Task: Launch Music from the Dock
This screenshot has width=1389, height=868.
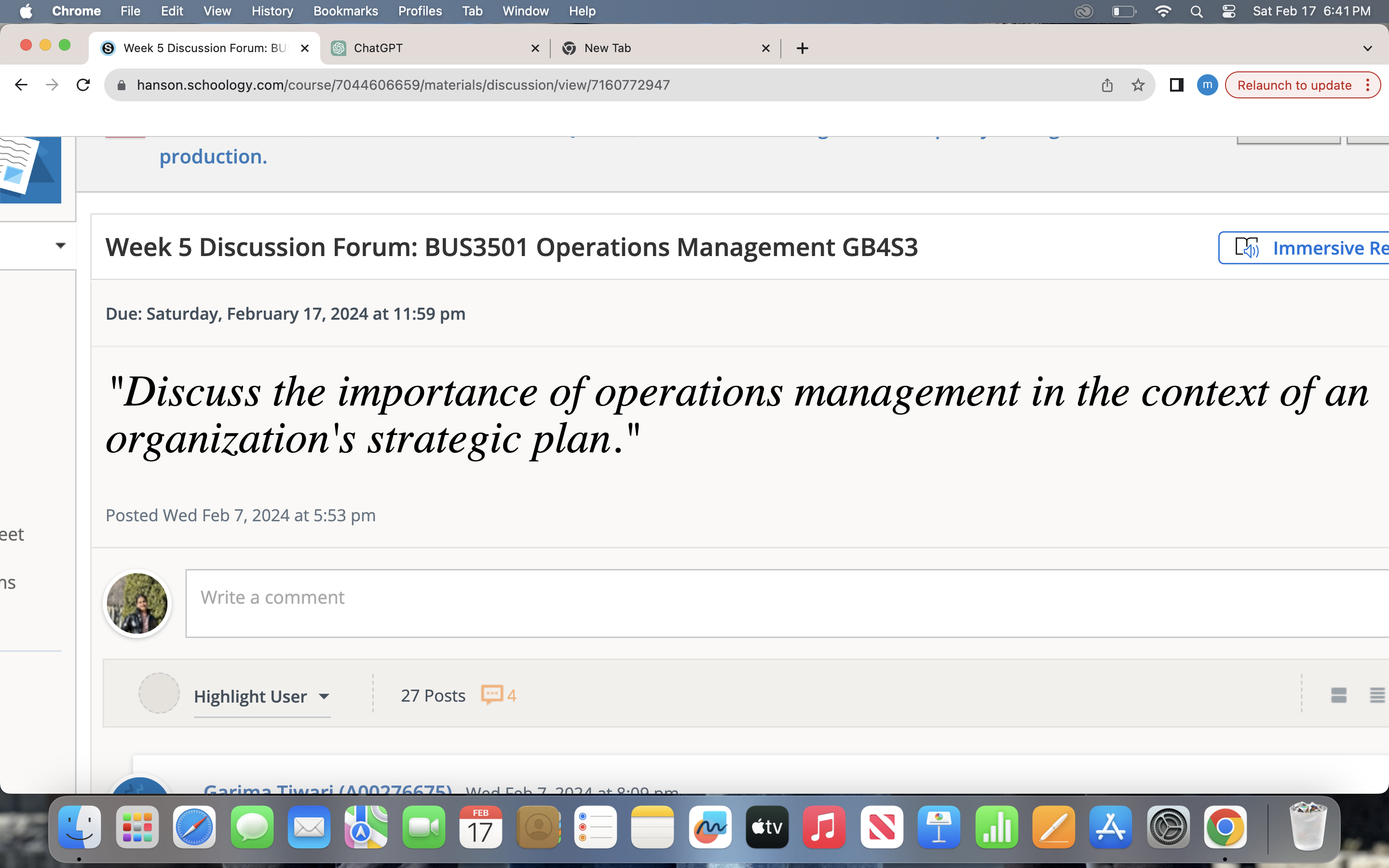Action: tap(824, 827)
